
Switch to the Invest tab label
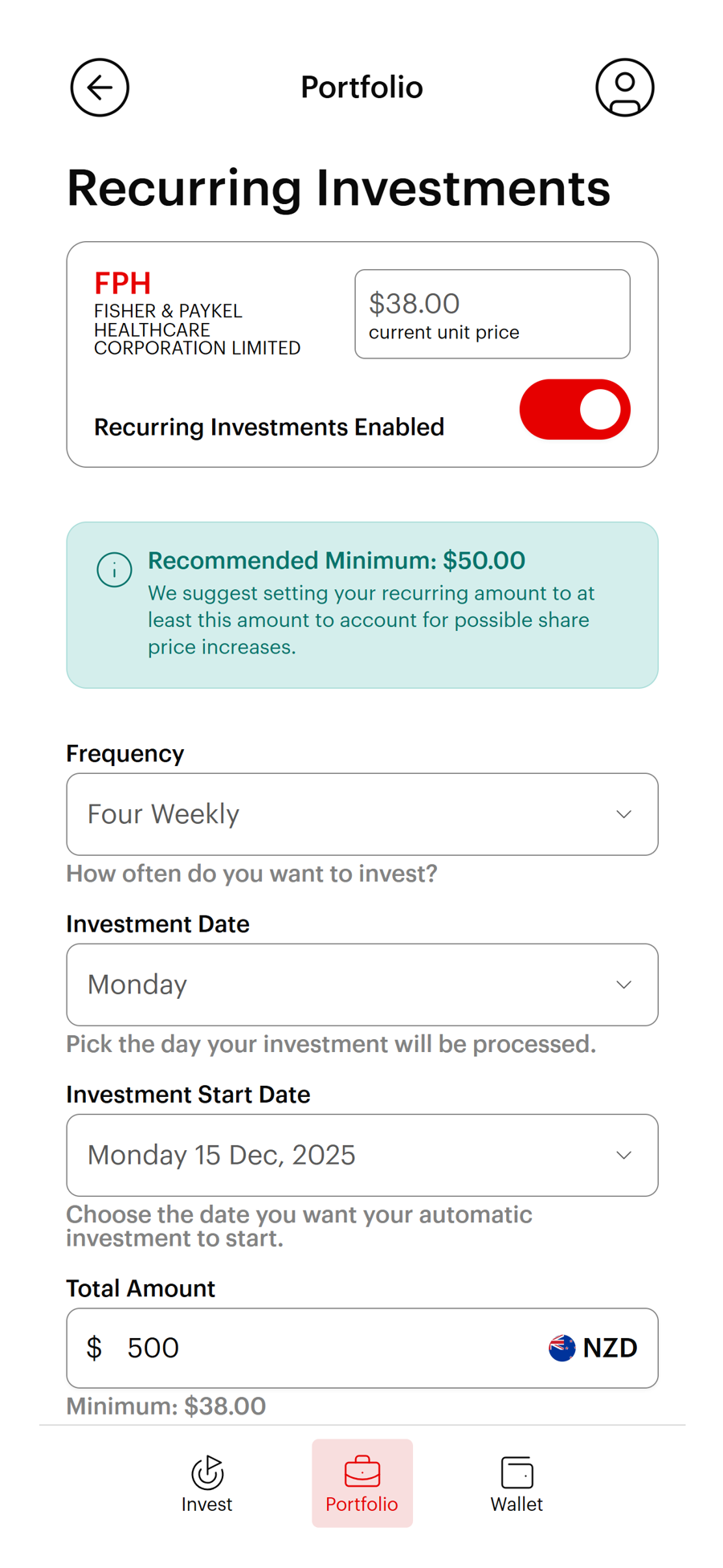pyautogui.click(x=206, y=1505)
